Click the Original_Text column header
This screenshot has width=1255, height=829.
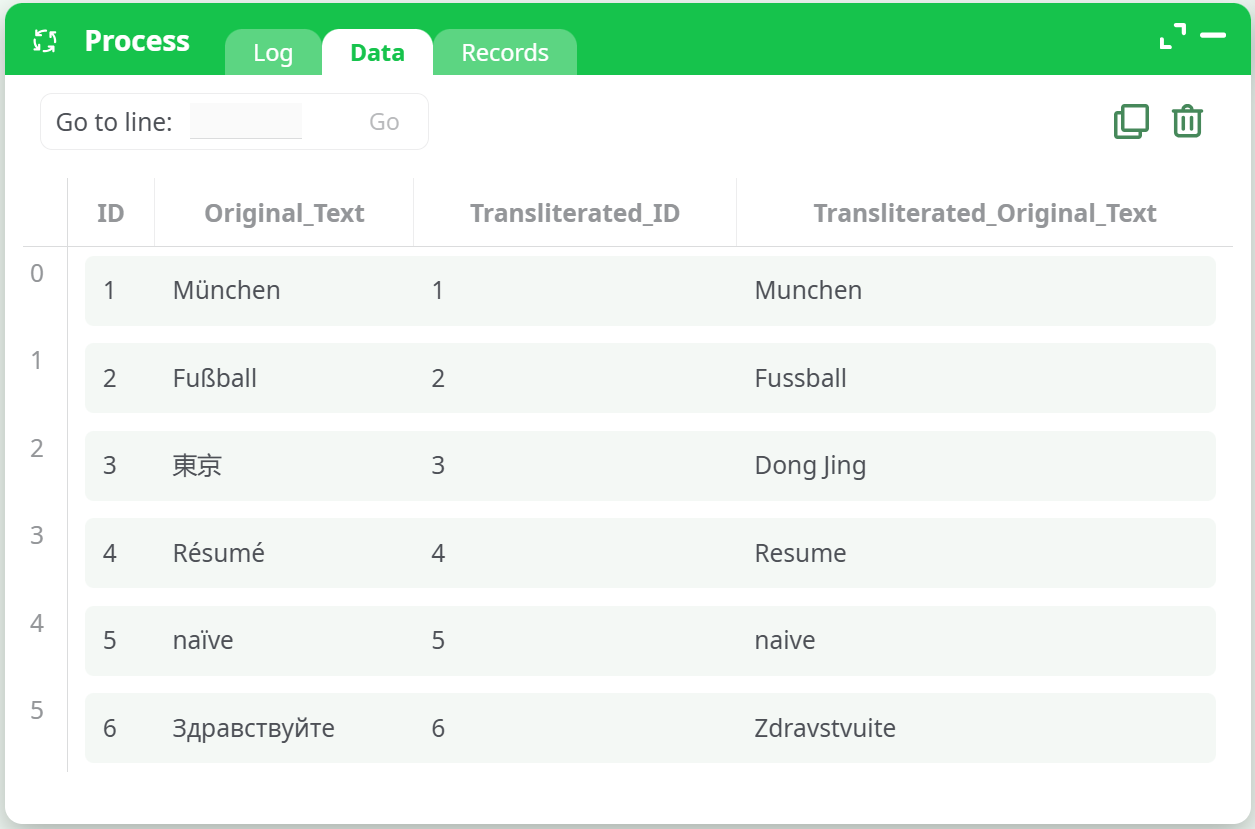point(284,213)
